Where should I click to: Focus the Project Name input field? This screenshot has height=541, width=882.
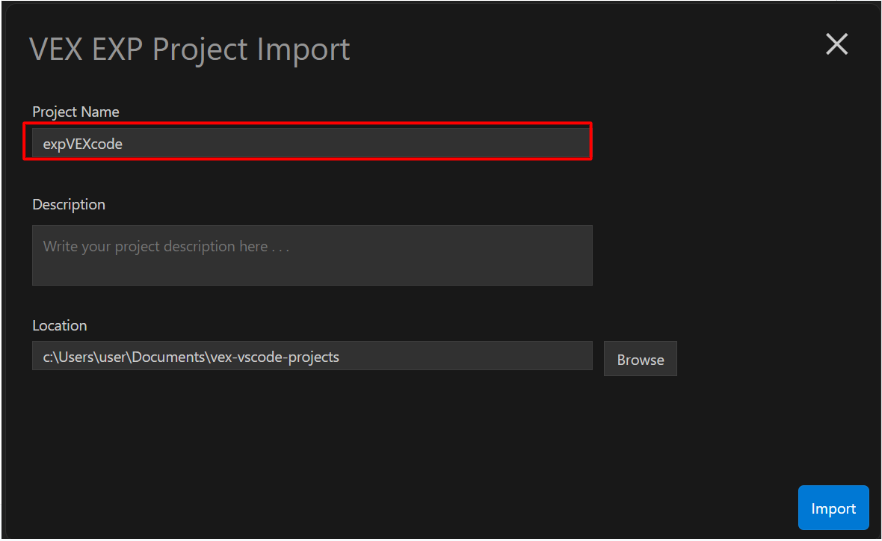tap(310, 143)
